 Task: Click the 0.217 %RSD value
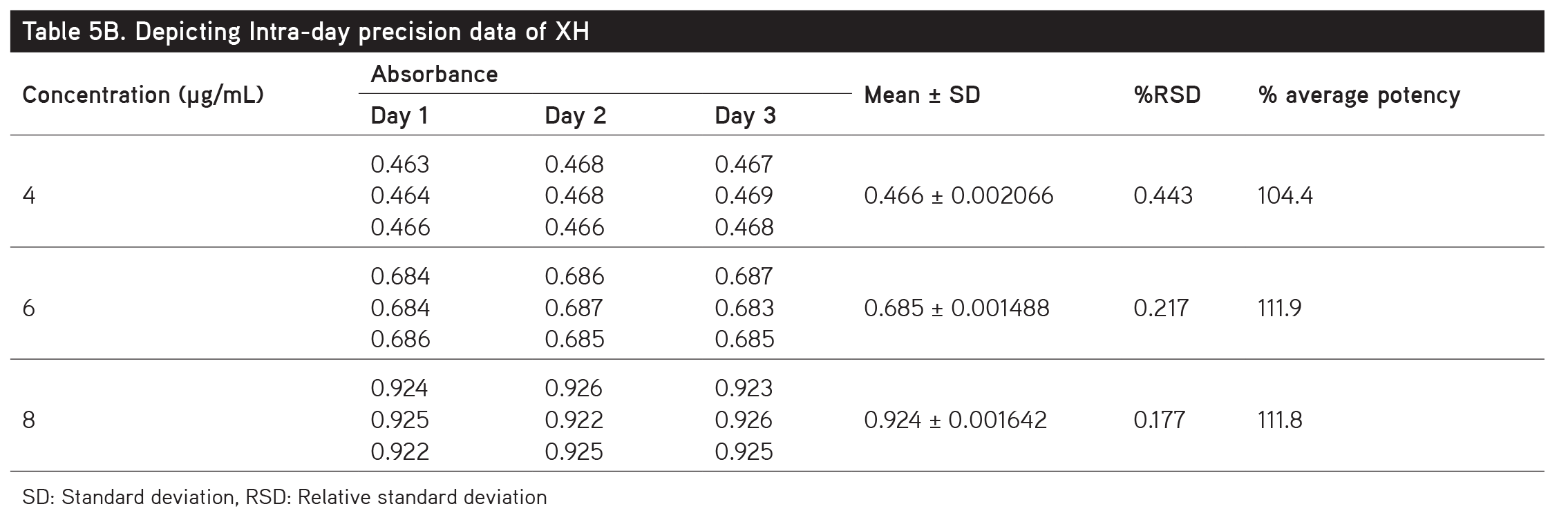click(1160, 308)
